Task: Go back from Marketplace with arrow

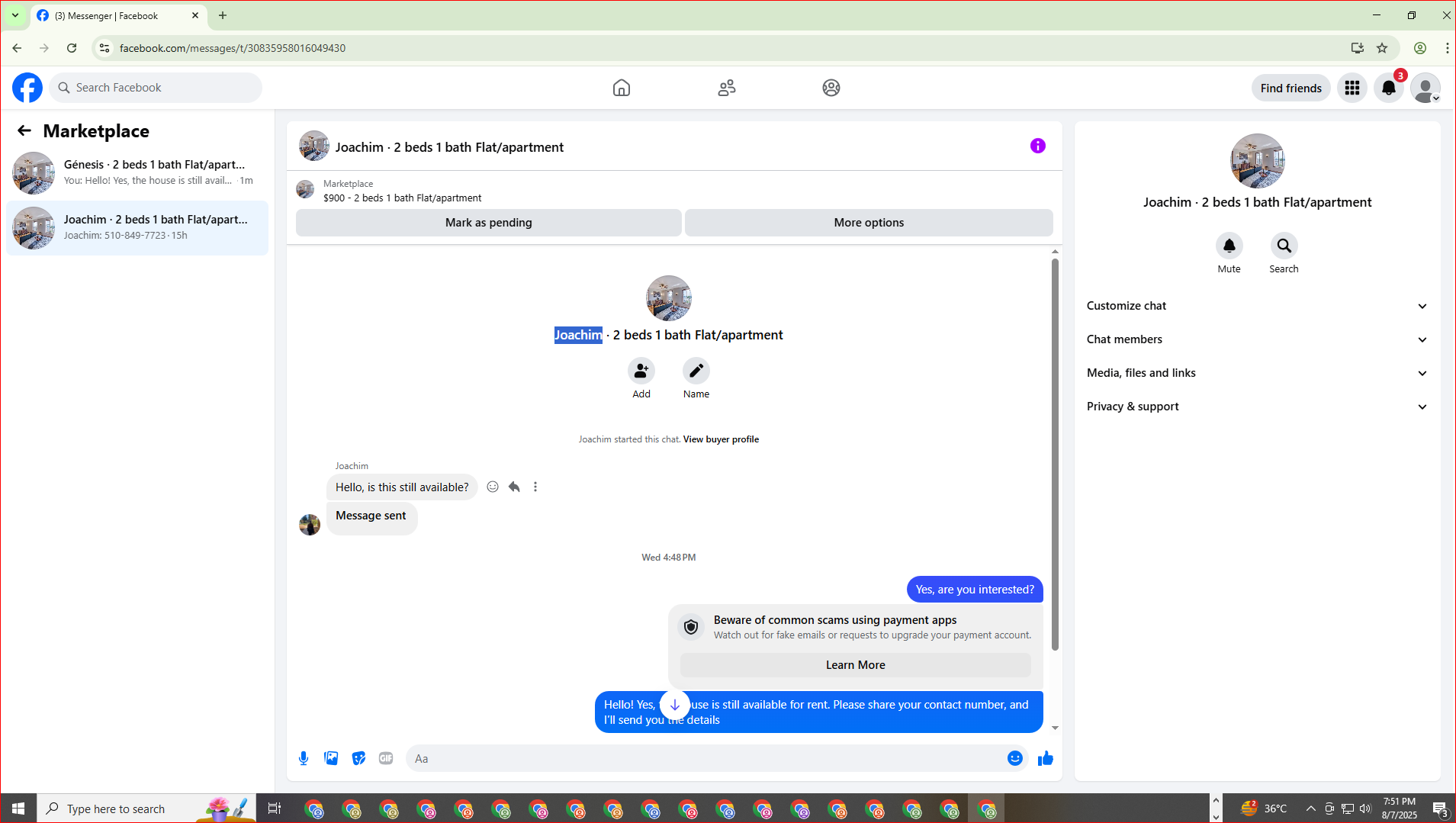Action: (x=24, y=130)
